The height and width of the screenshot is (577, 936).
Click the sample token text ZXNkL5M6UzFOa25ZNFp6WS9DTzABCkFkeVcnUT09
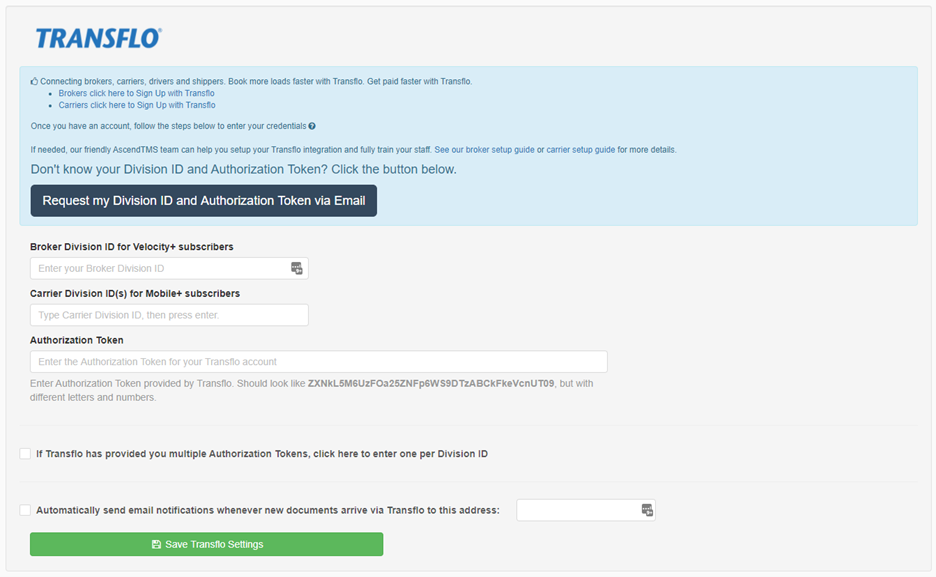click(x=431, y=384)
